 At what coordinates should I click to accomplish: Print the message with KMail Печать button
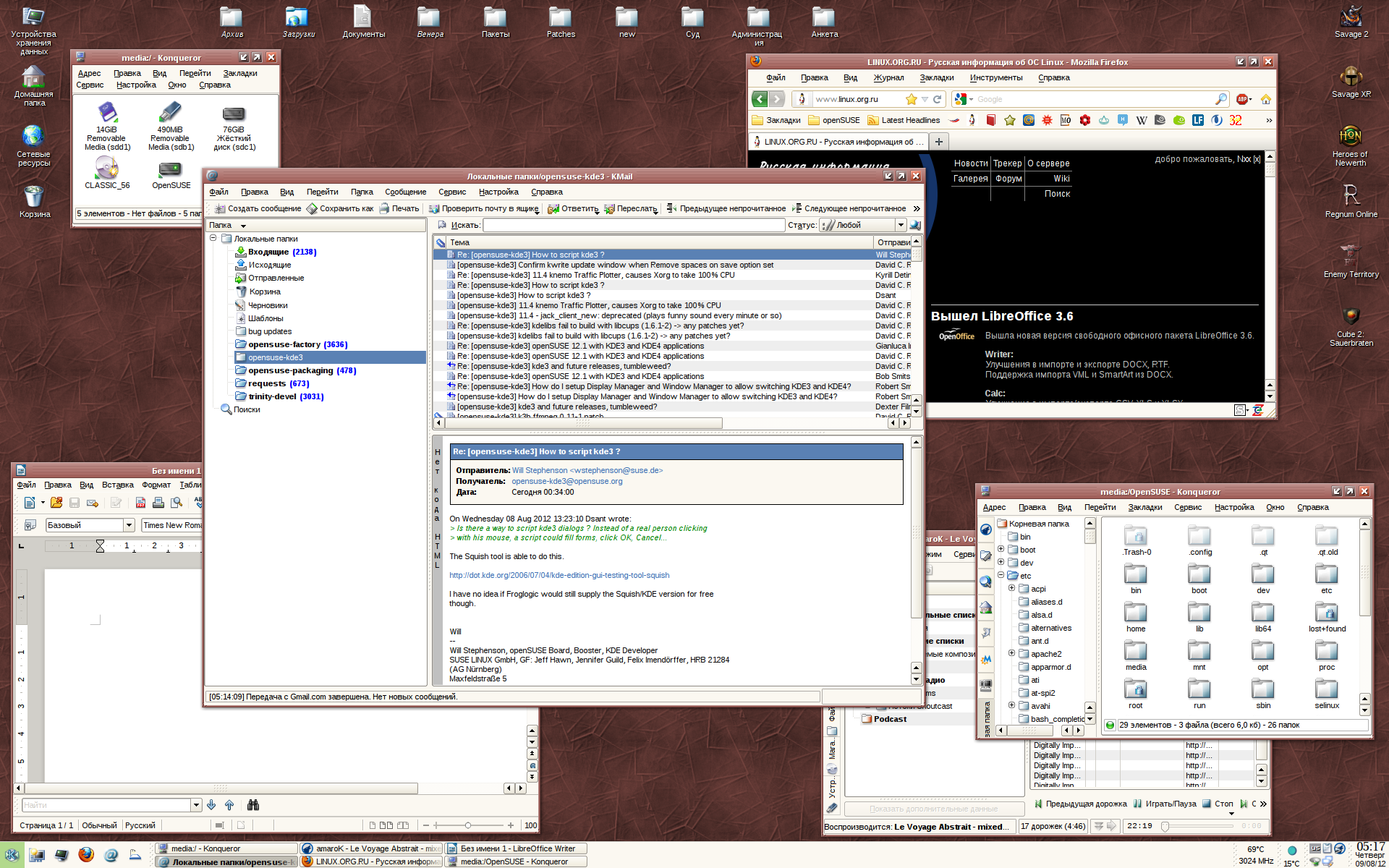(399, 208)
